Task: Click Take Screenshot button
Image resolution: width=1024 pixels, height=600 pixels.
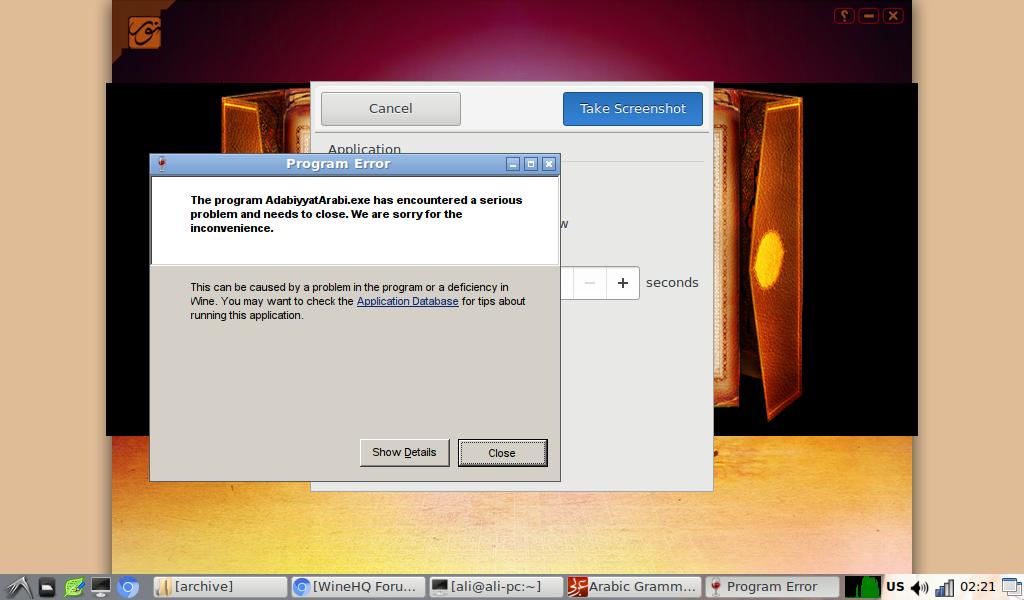Action: (x=632, y=108)
